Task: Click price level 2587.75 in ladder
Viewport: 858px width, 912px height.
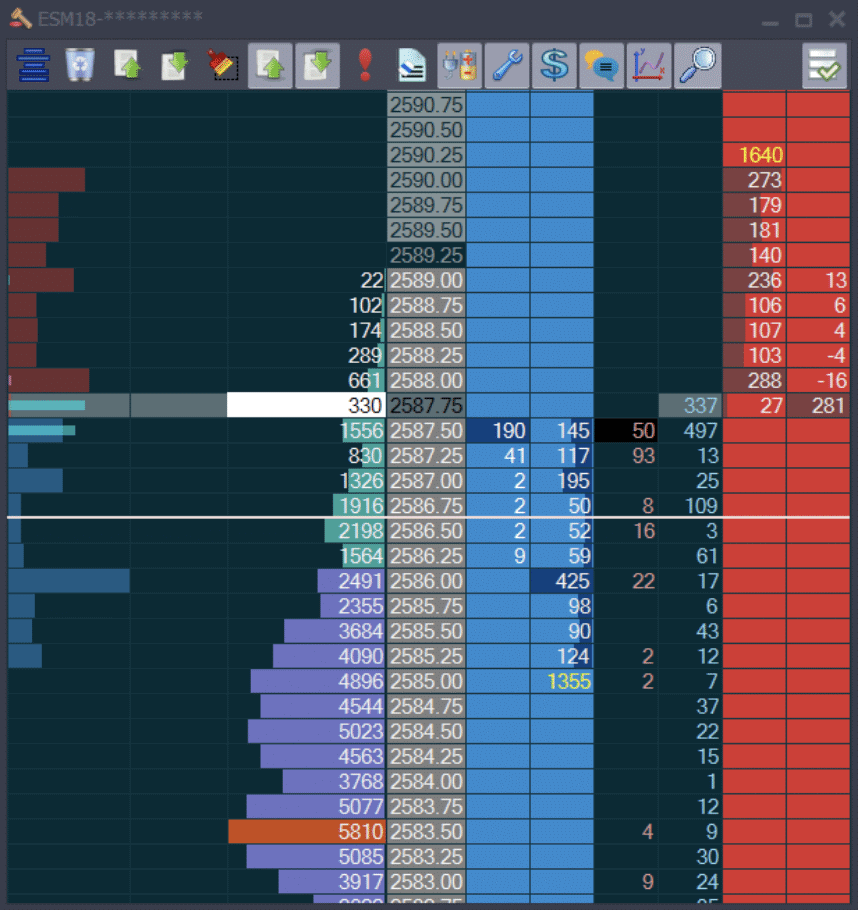Action: (x=426, y=405)
